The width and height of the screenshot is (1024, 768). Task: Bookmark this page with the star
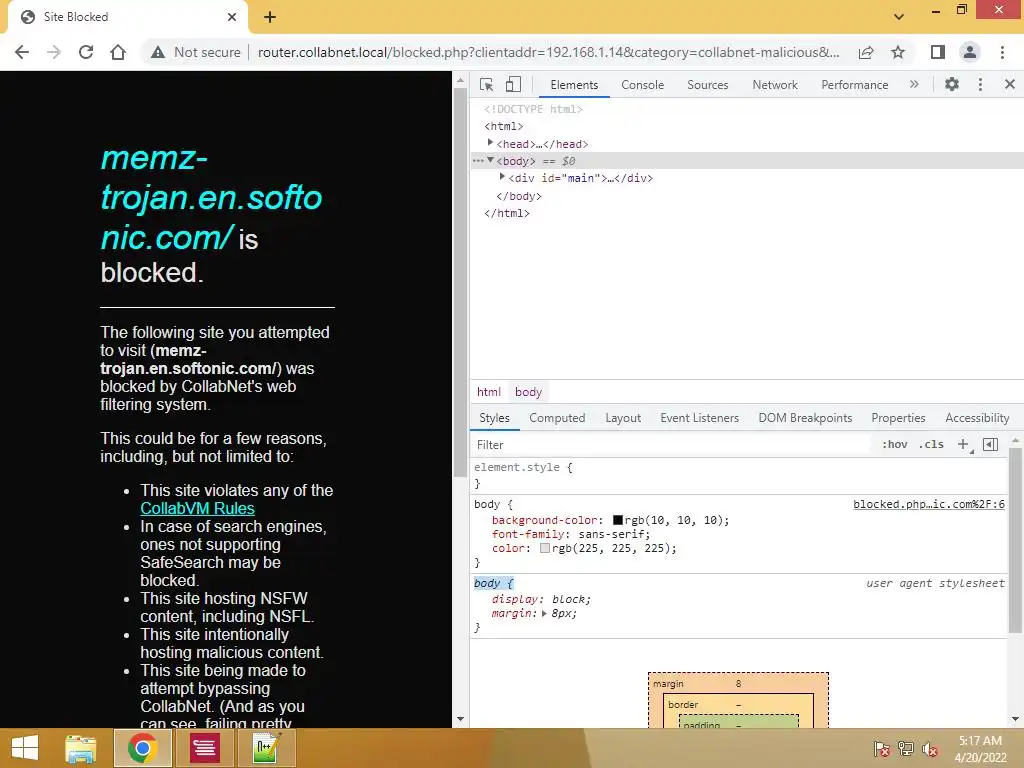(898, 52)
